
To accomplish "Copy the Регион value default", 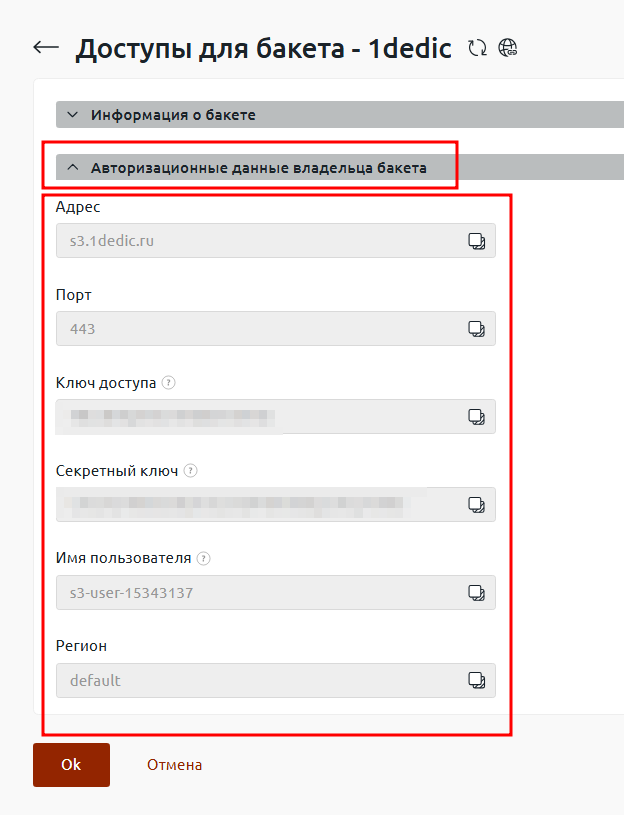I will click(x=476, y=680).
